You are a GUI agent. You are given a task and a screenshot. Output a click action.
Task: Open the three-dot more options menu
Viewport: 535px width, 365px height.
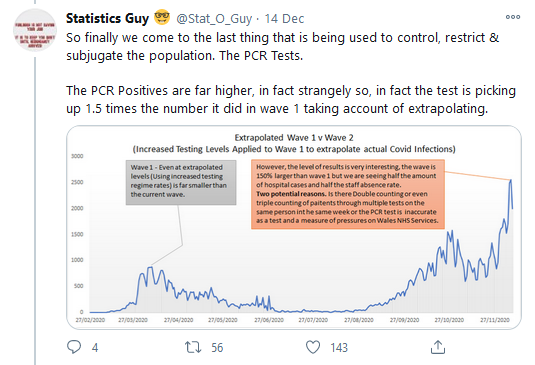click(513, 17)
